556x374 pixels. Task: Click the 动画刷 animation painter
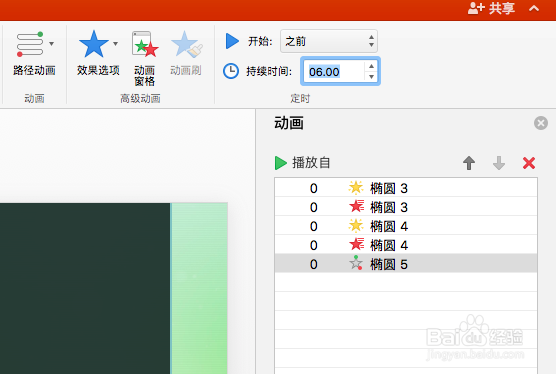pyautogui.click(x=186, y=53)
